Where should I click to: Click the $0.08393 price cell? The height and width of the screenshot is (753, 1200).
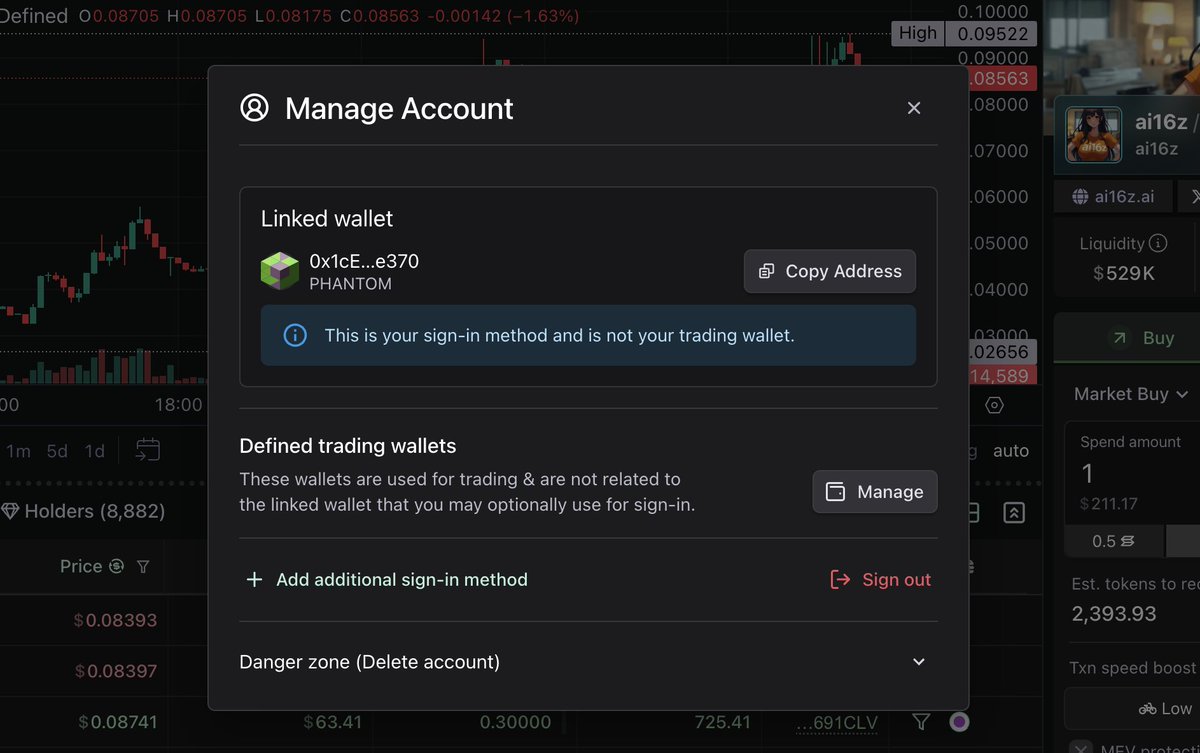[115, 620]
